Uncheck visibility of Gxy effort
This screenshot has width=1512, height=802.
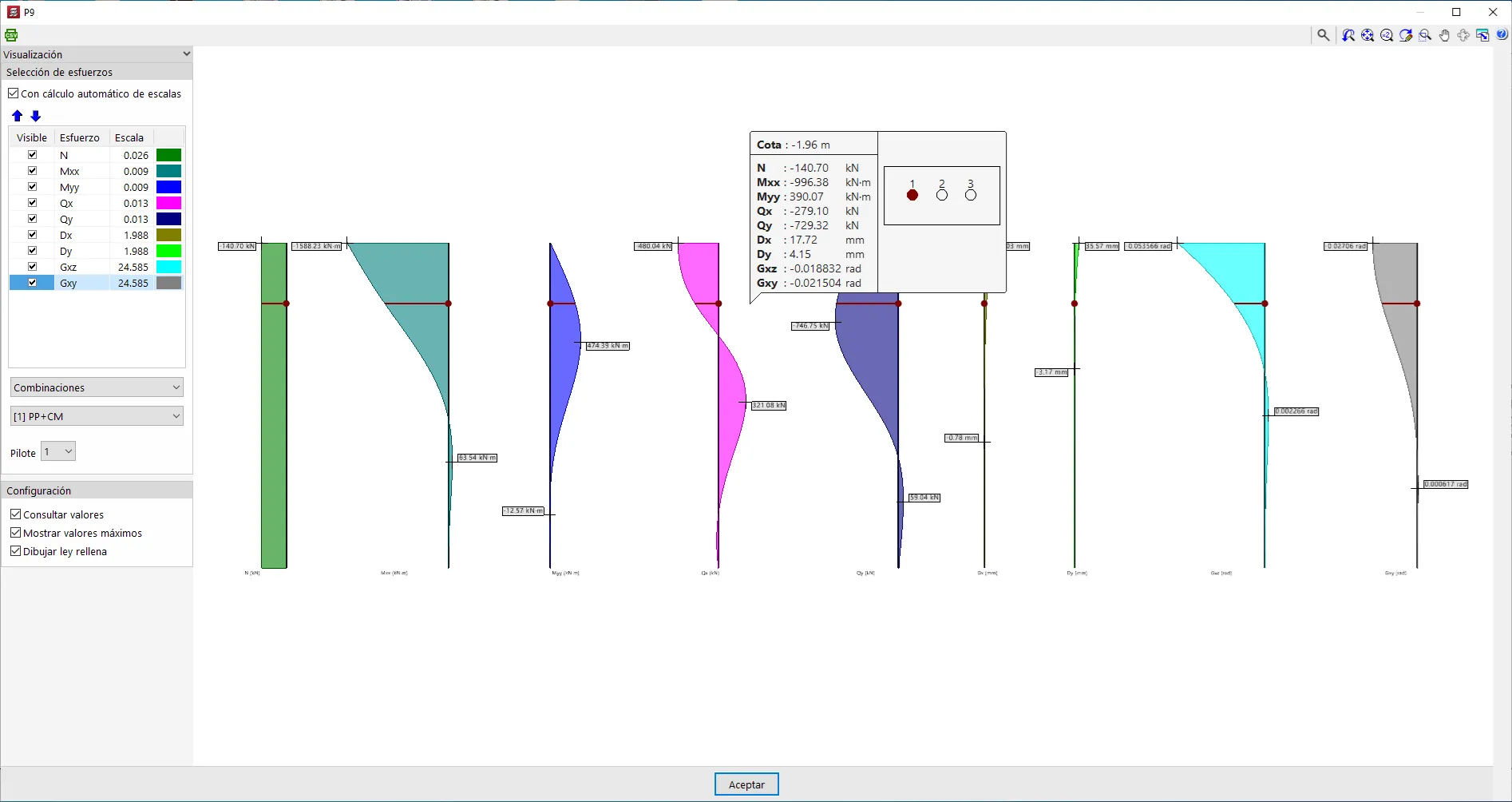click(x=32, y=283)
